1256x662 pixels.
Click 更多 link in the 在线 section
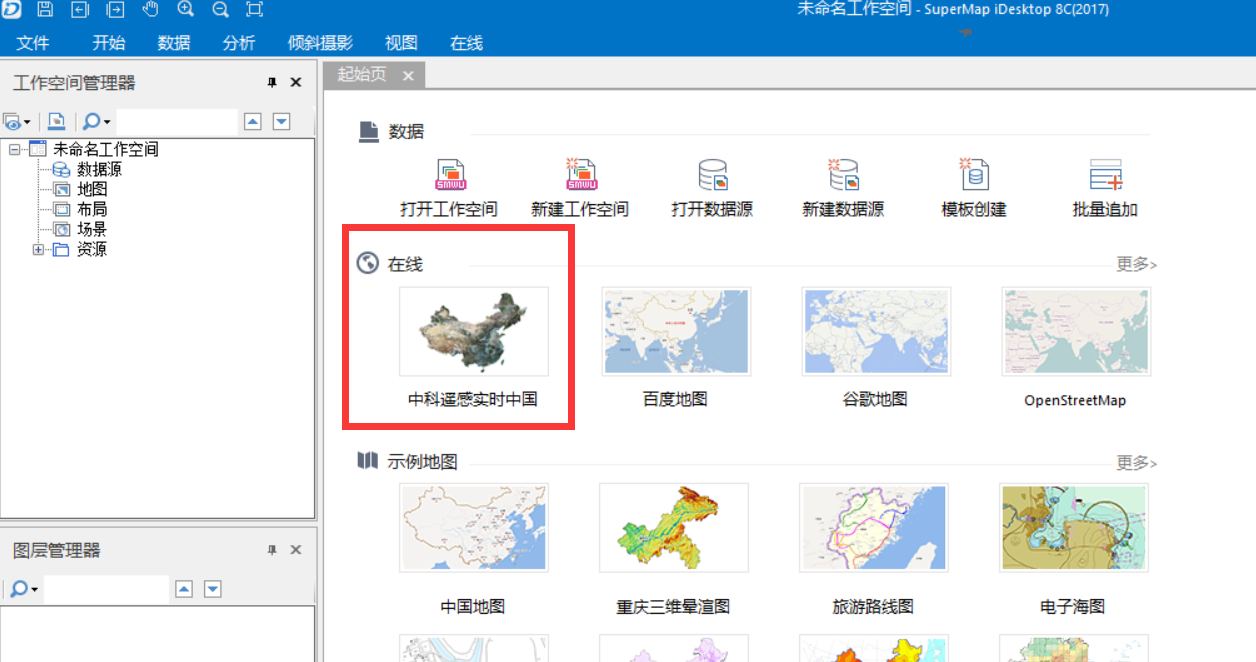[1137, 265]
